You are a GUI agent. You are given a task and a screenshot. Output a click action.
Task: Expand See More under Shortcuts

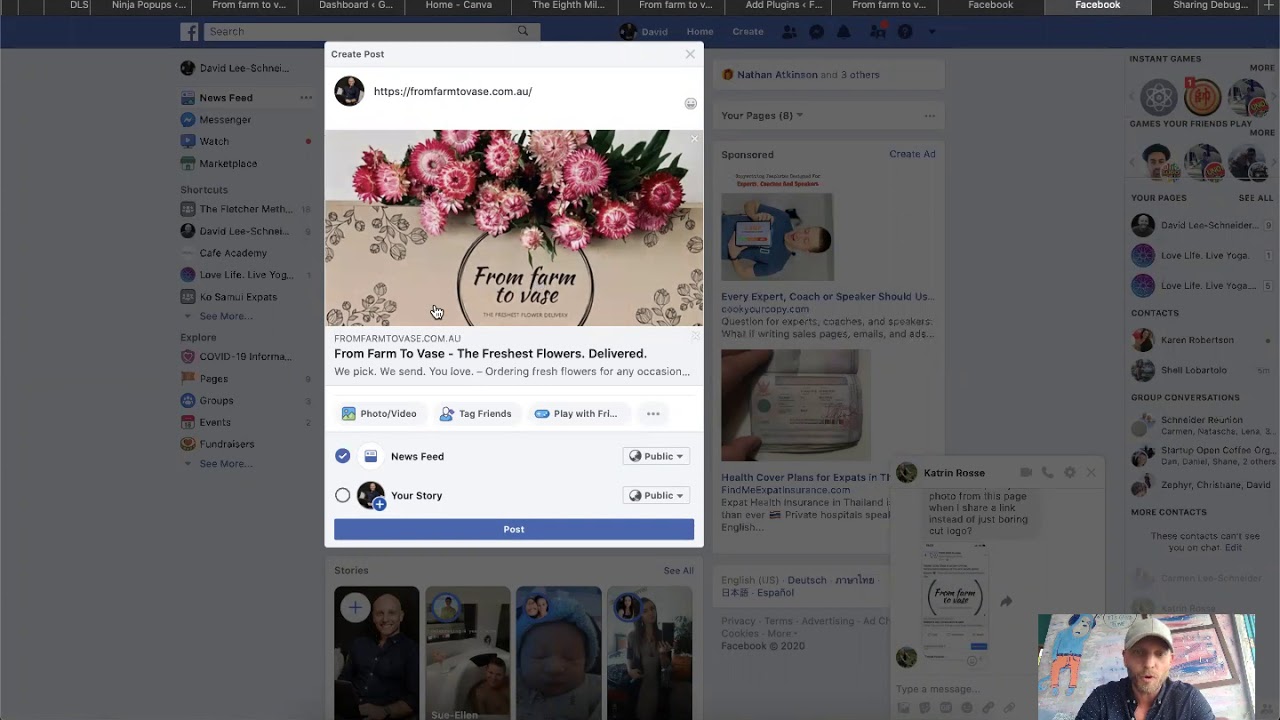(x=226, y=316)
